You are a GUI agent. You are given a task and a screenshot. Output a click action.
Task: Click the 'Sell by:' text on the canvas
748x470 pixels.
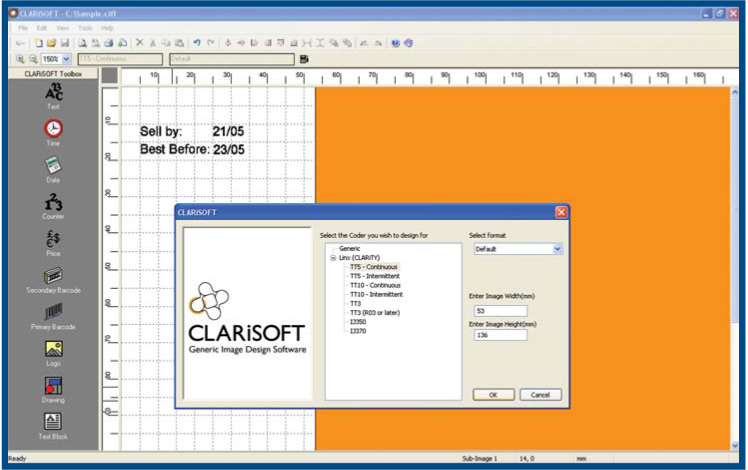[161, 132]
